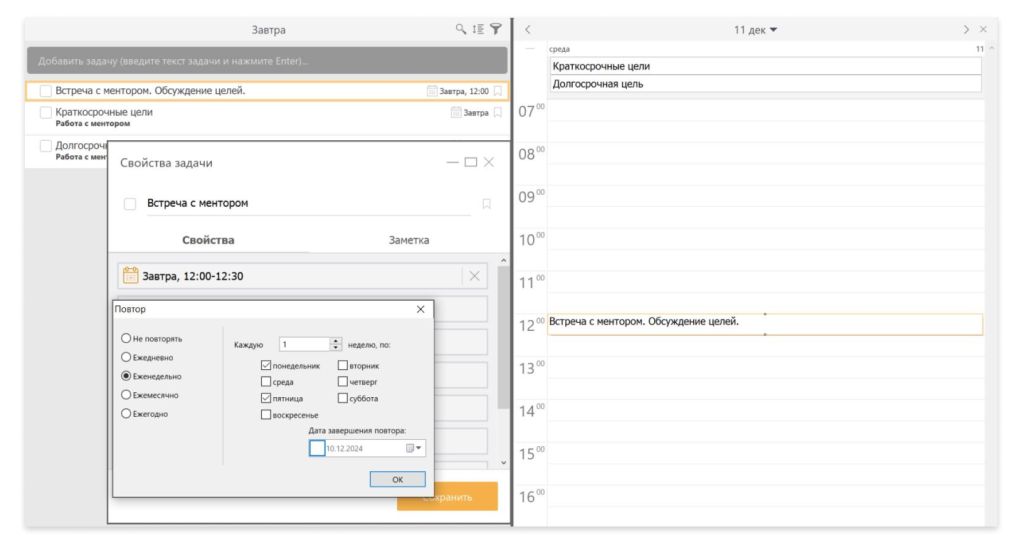Go to the previous day in the calendar
Viewport: 1024px width, 540px height.
[x=528, y=30]
